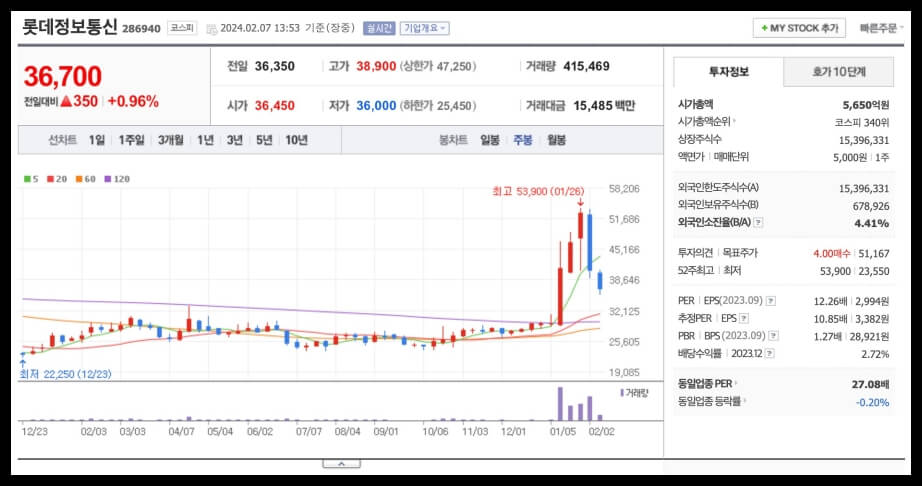Image resolution: width=922 pixels, height=486 pixels.
Task: Switch to 일봉 candlestick chart
Action: click(x=490, y=140)
